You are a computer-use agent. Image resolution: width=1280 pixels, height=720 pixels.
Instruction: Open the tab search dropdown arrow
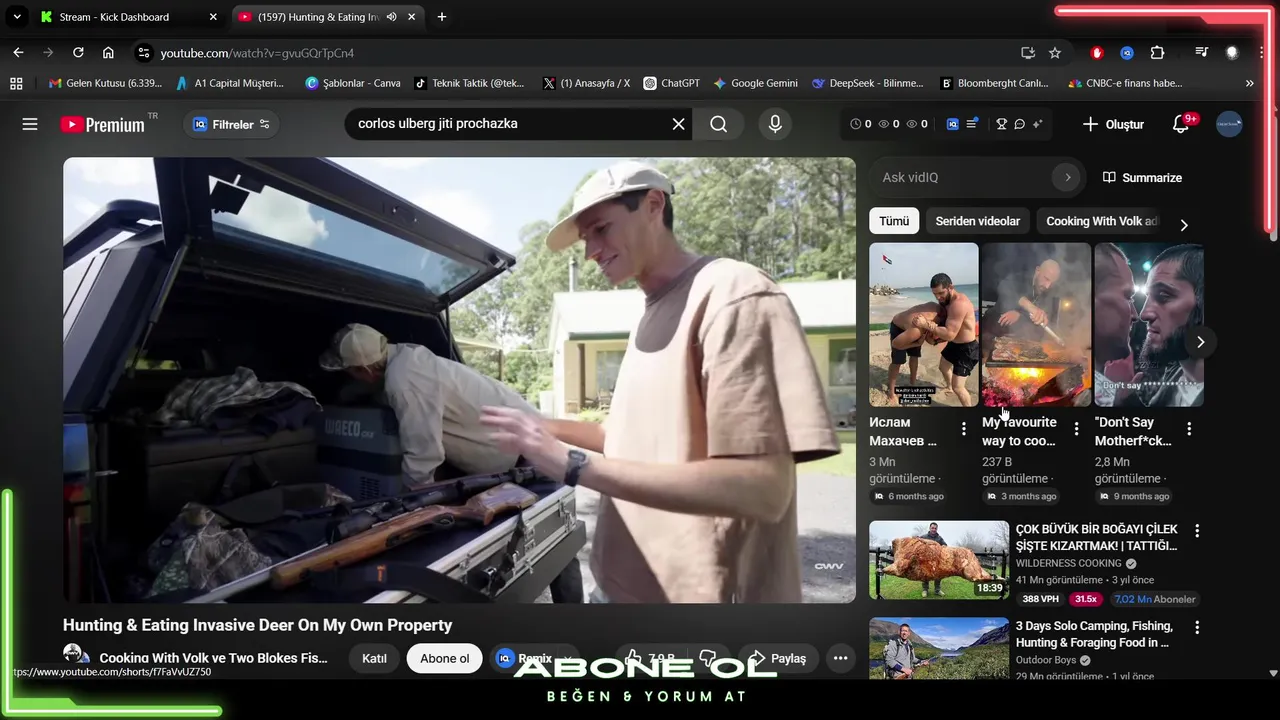point(17,17)
